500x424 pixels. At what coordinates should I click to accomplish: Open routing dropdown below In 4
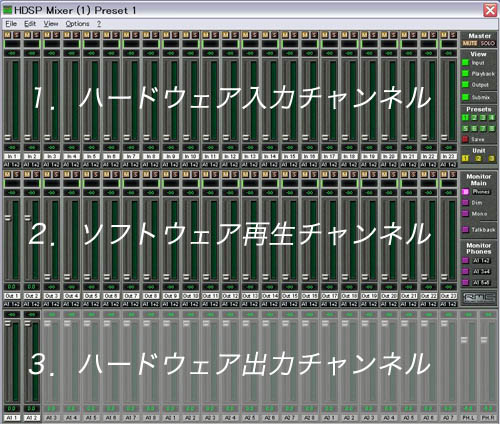click(71, 165)
